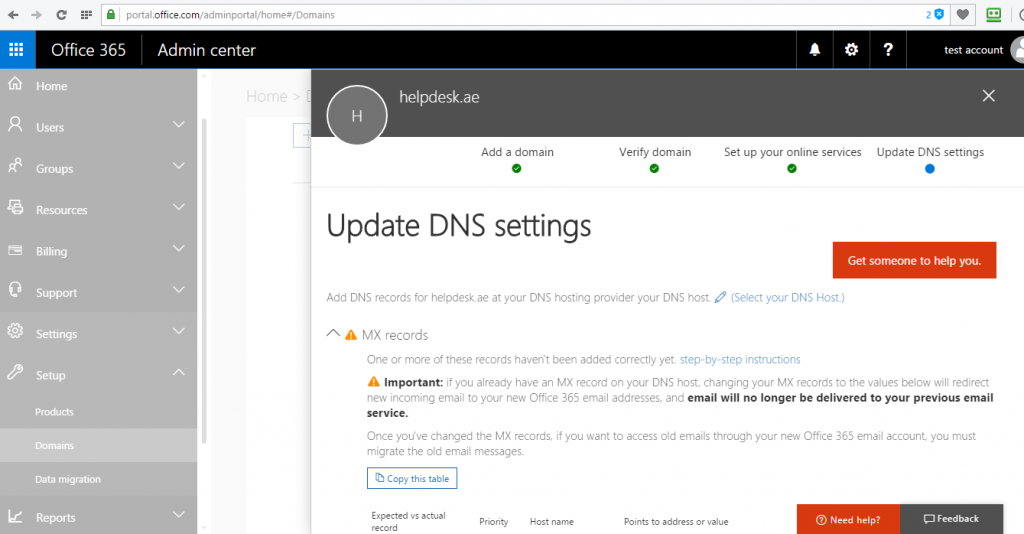Click Select your DNS Host link
The image size is (1024, 534).
pyautogui.click(x=788, y=297)
